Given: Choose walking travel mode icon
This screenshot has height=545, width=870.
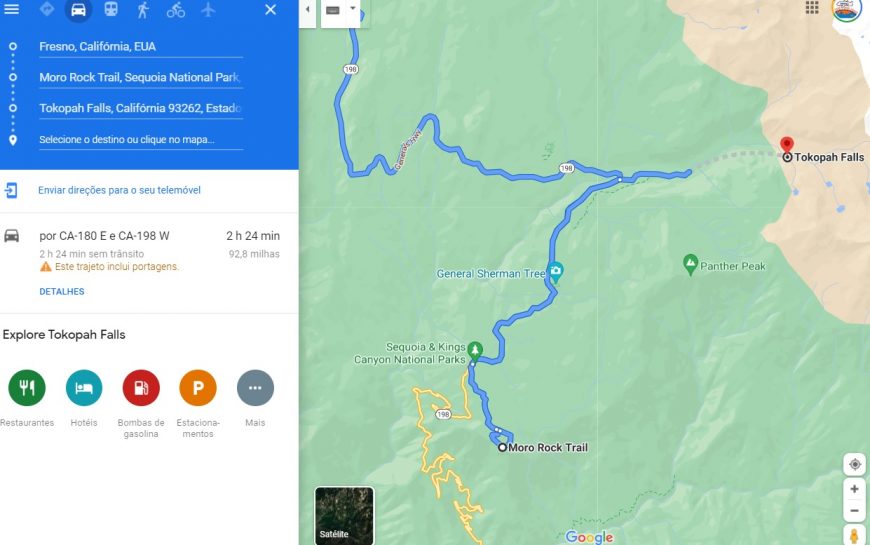Looking at the screenshot, I should click(143, 9).
